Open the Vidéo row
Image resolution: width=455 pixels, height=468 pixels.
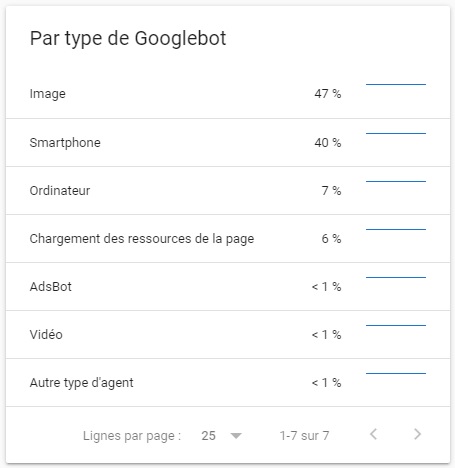(x=228, y=334)
